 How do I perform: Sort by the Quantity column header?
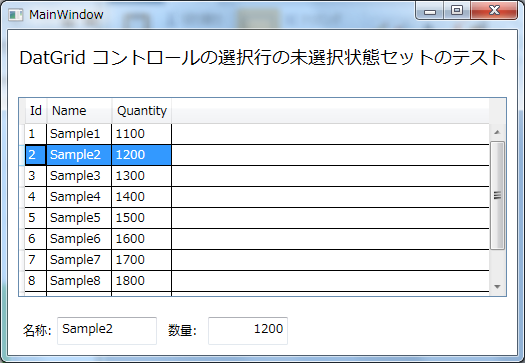tap(142, 111)
